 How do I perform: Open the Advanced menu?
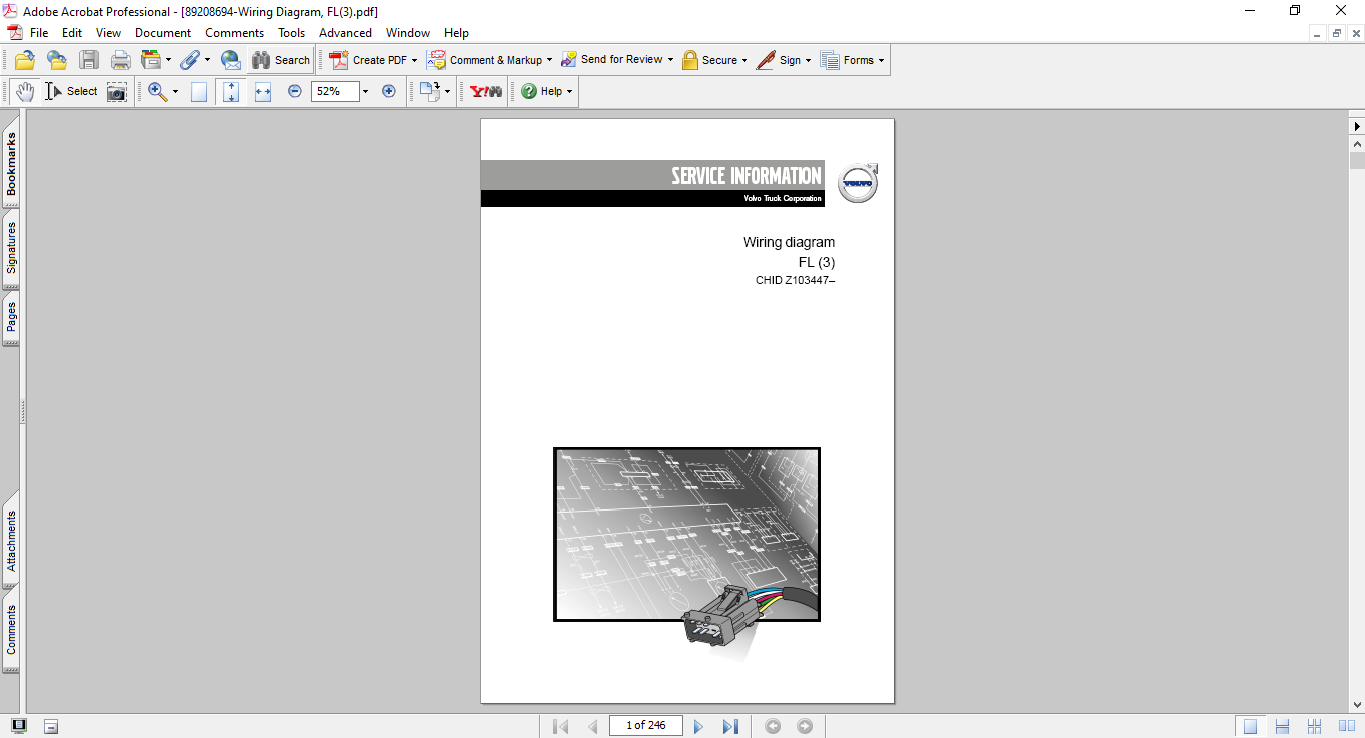click(x=345, y=33)
